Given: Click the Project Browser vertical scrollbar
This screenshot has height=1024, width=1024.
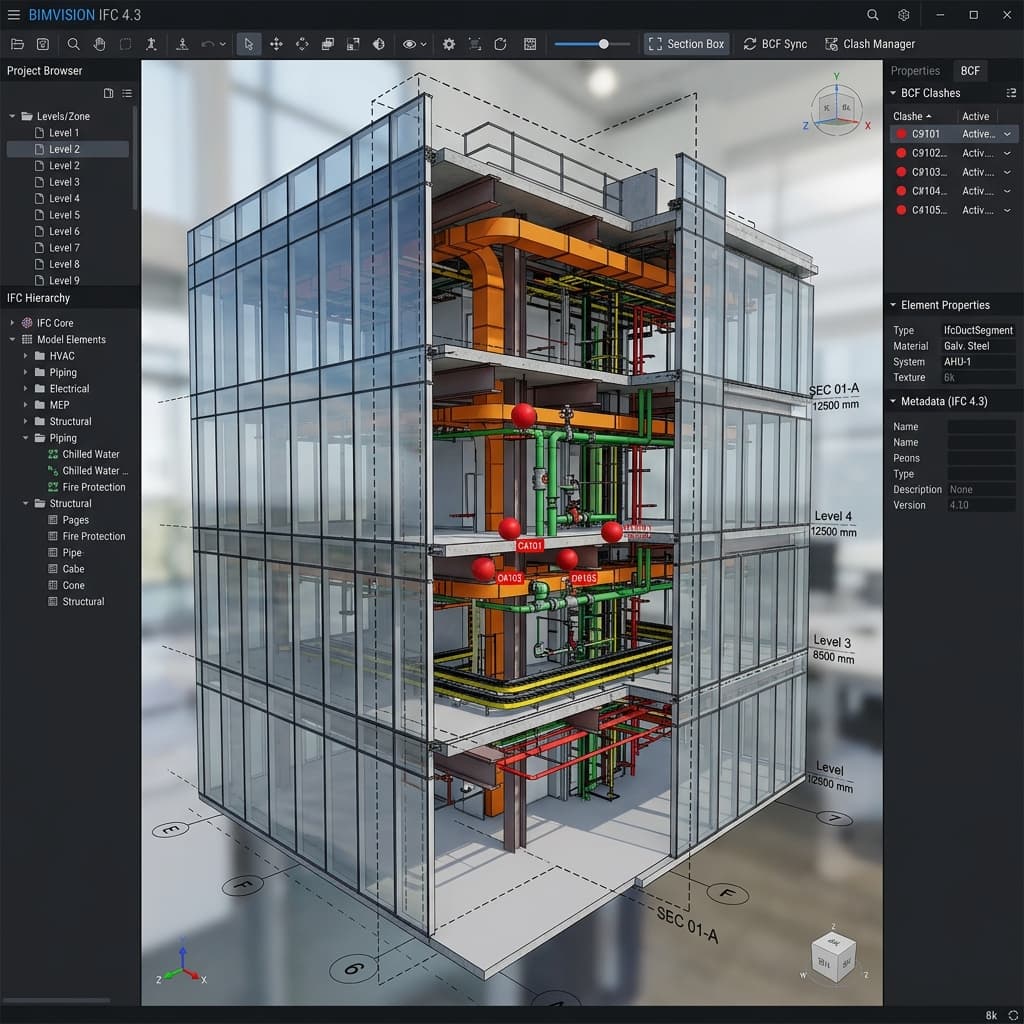Looking at the screenshot, I should [135, 159].
